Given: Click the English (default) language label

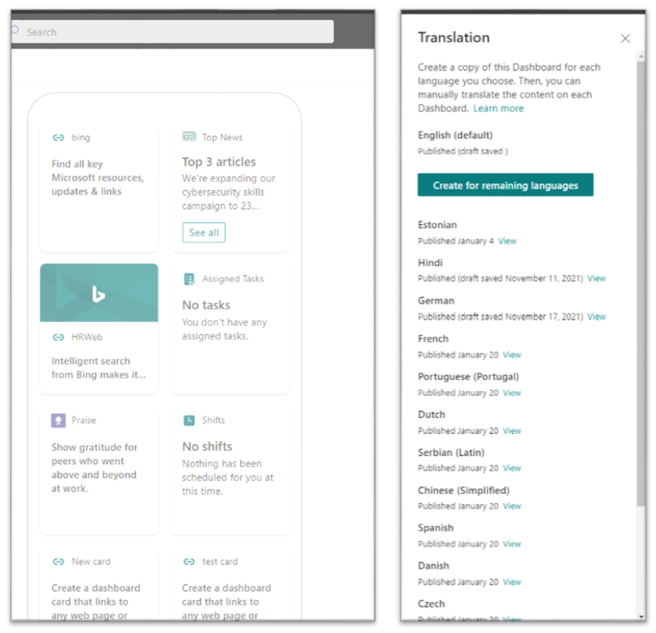Looking at the screenshot, I should [x=455, y=135].
